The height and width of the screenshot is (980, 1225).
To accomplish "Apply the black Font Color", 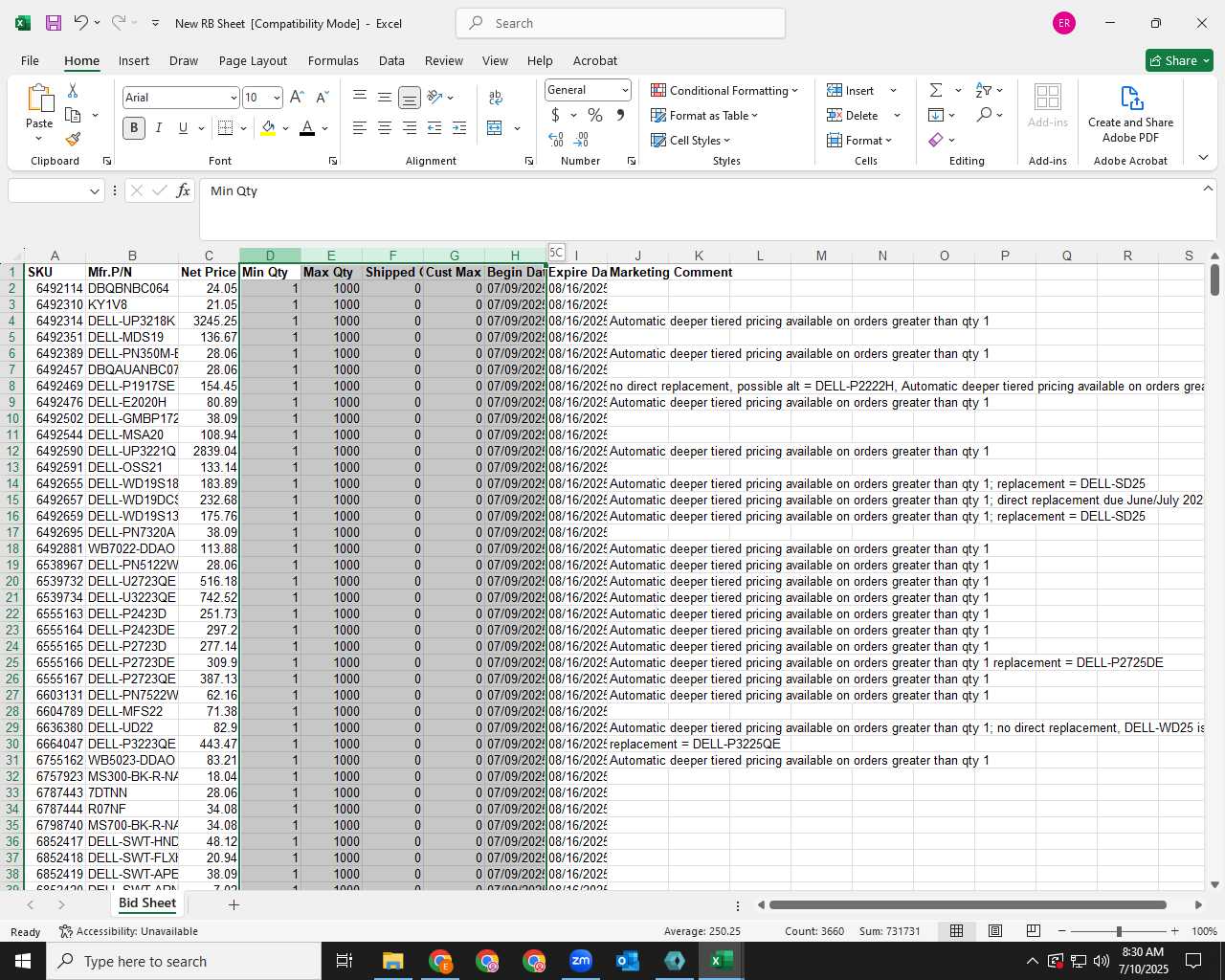I will pyautogui.click(x=307, y=128).
